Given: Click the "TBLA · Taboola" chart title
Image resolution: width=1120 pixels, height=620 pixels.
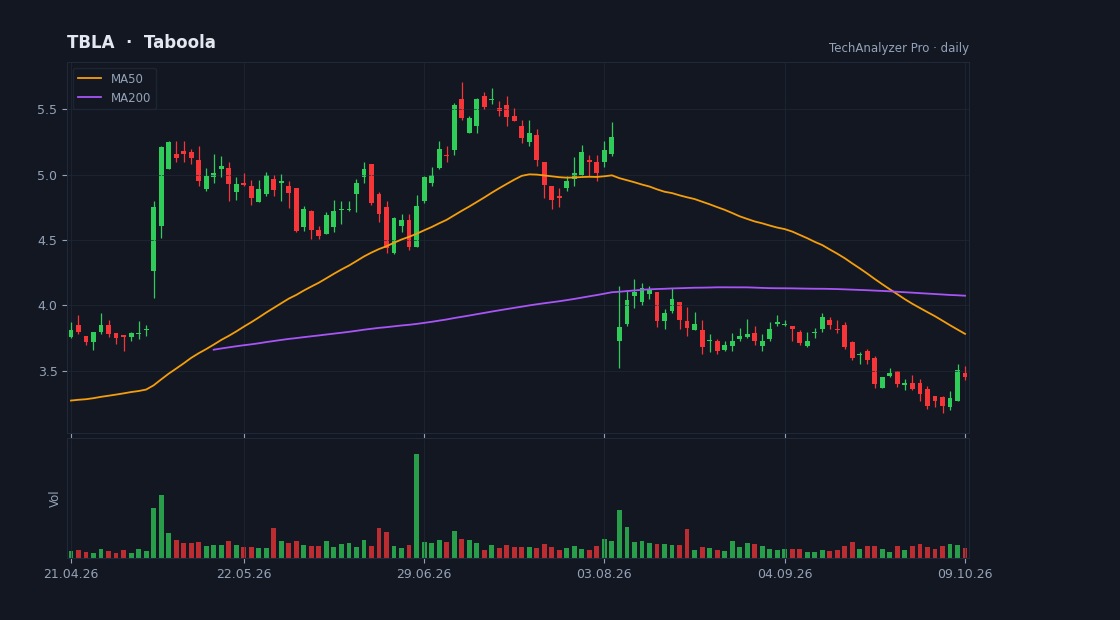Looking at the screenshot, I should (141, 42).
